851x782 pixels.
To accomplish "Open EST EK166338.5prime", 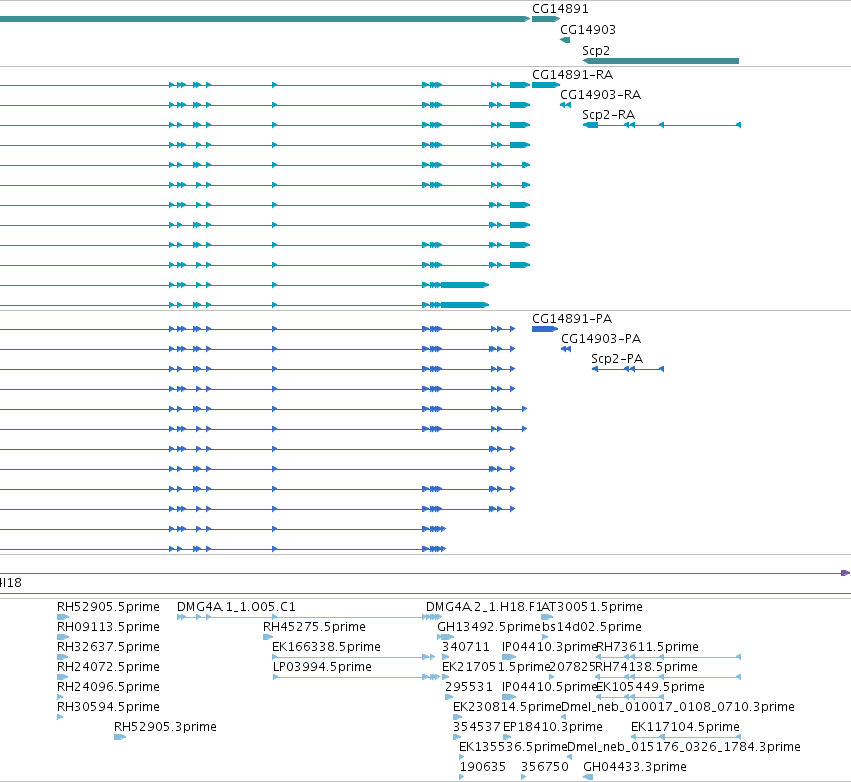I will coord(326,647).
